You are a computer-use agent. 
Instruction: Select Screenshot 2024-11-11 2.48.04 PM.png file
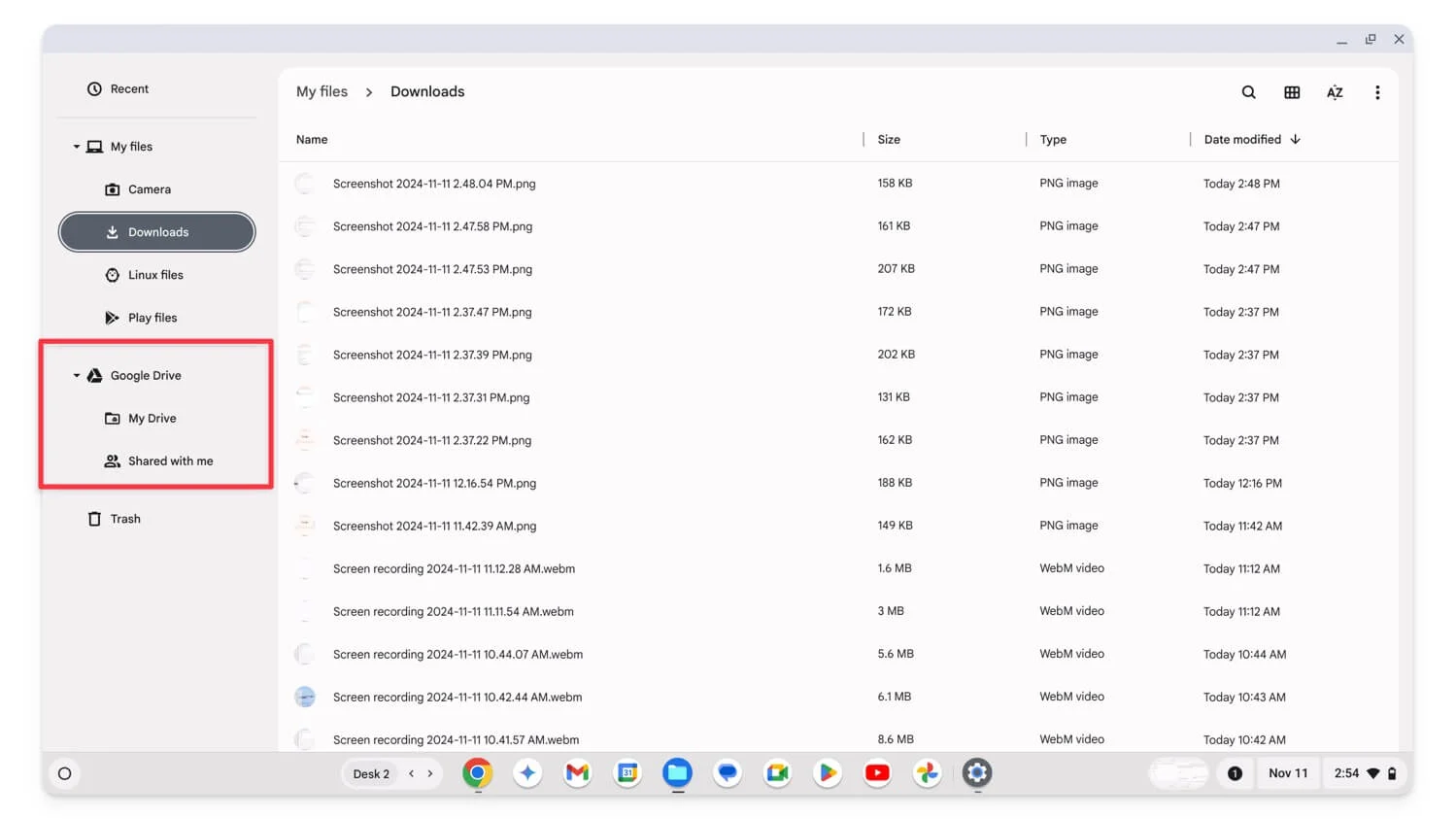click(434, 184)
